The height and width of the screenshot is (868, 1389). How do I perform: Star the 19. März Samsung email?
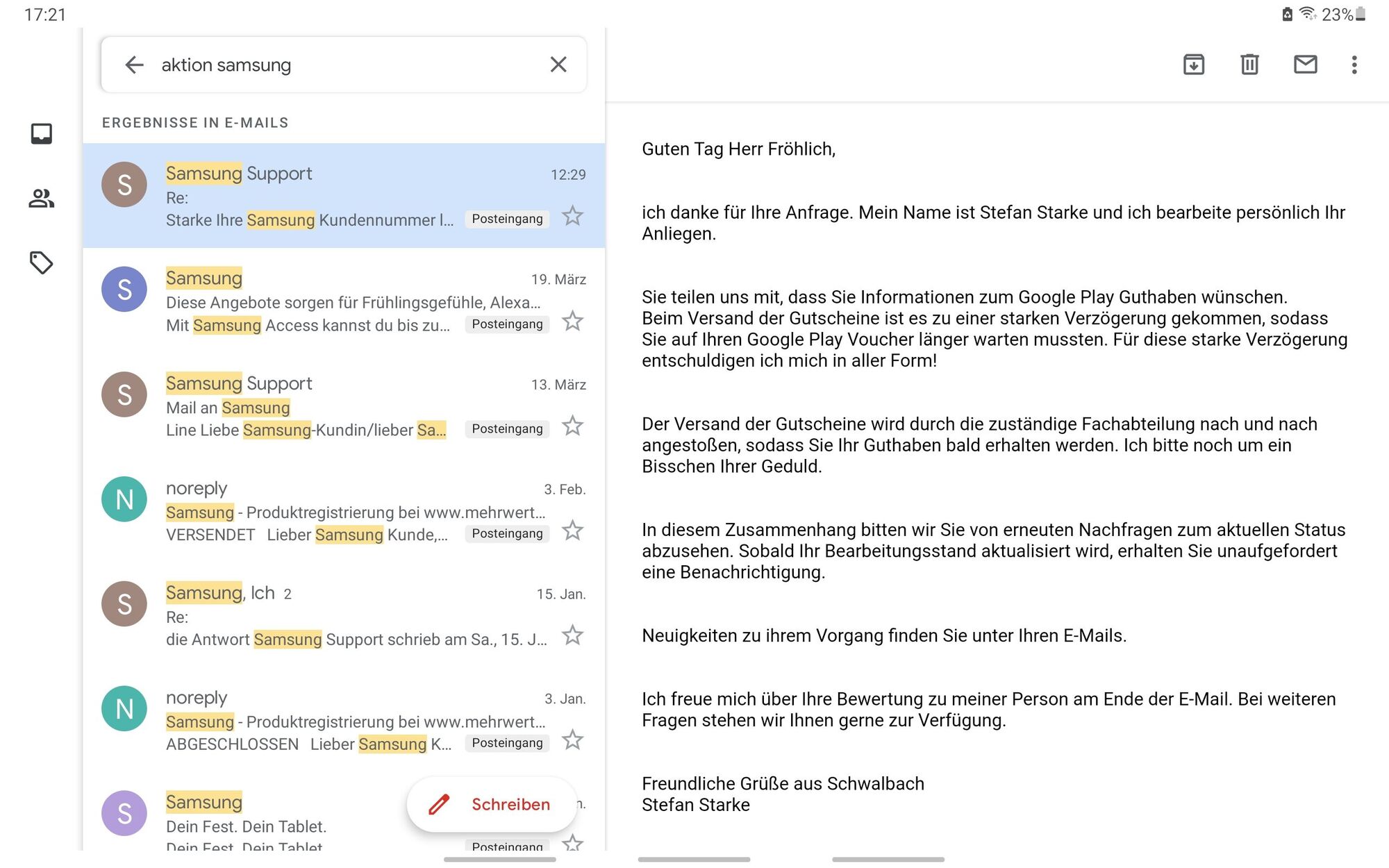572,321
